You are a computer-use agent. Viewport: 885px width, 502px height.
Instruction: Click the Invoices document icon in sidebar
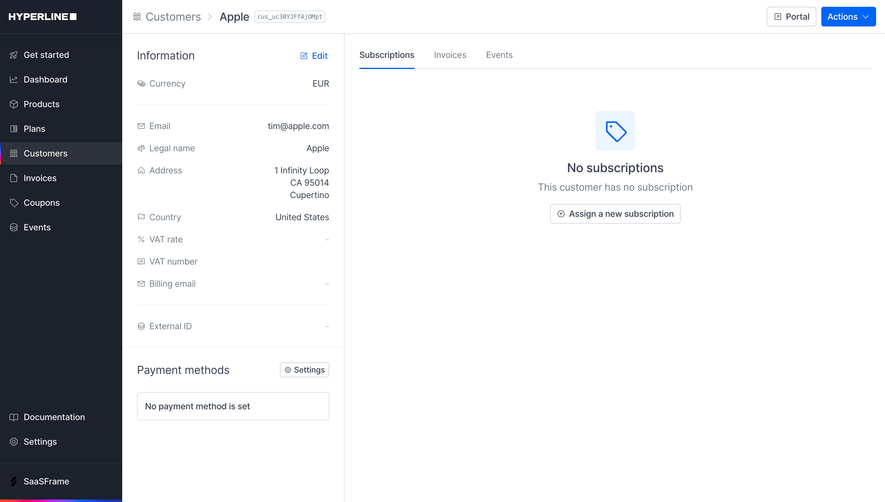pyautogui.click(x=14, y=178)
